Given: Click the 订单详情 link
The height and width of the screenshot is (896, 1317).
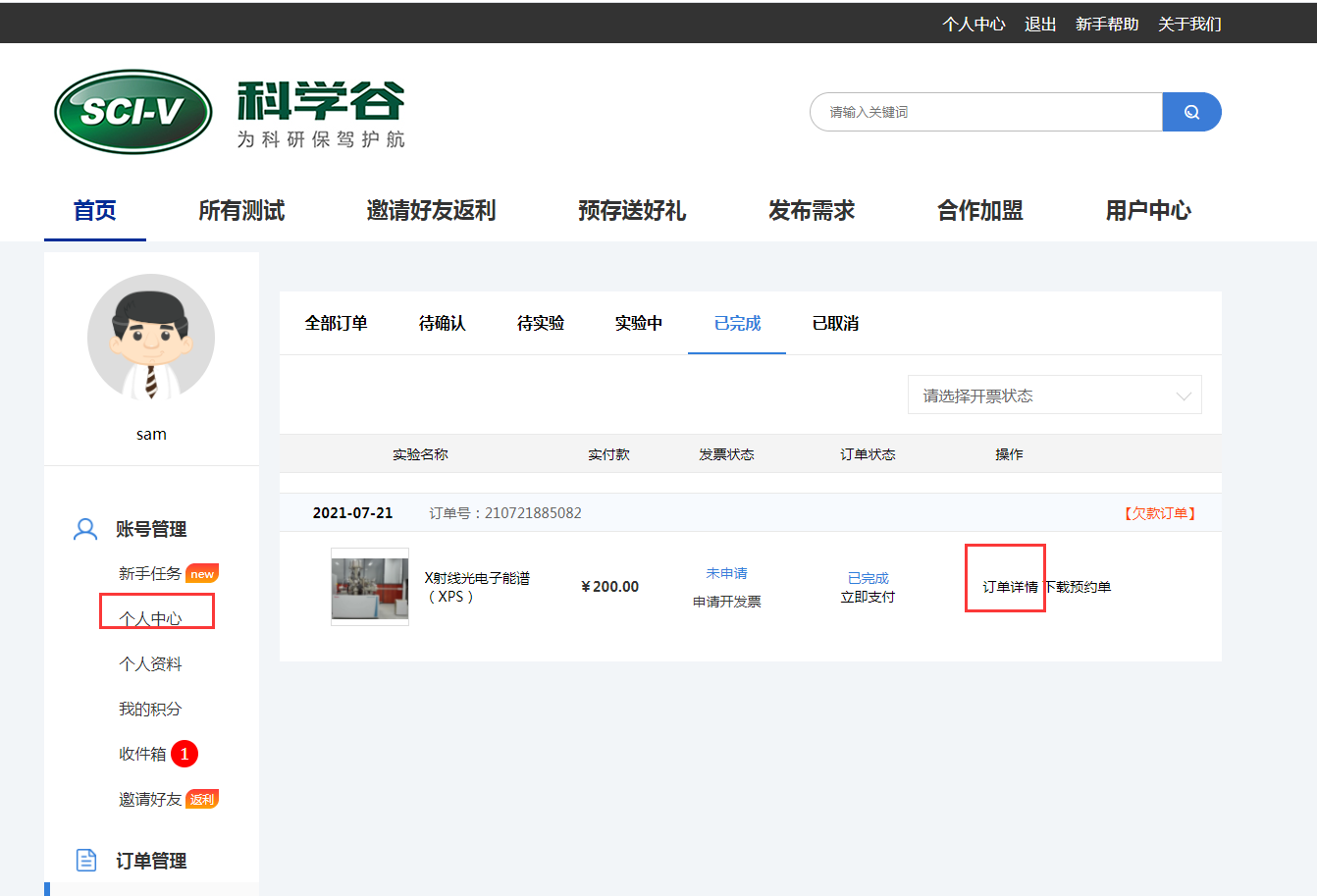Looking at the screenshot, I should (x=1010, y=587).
